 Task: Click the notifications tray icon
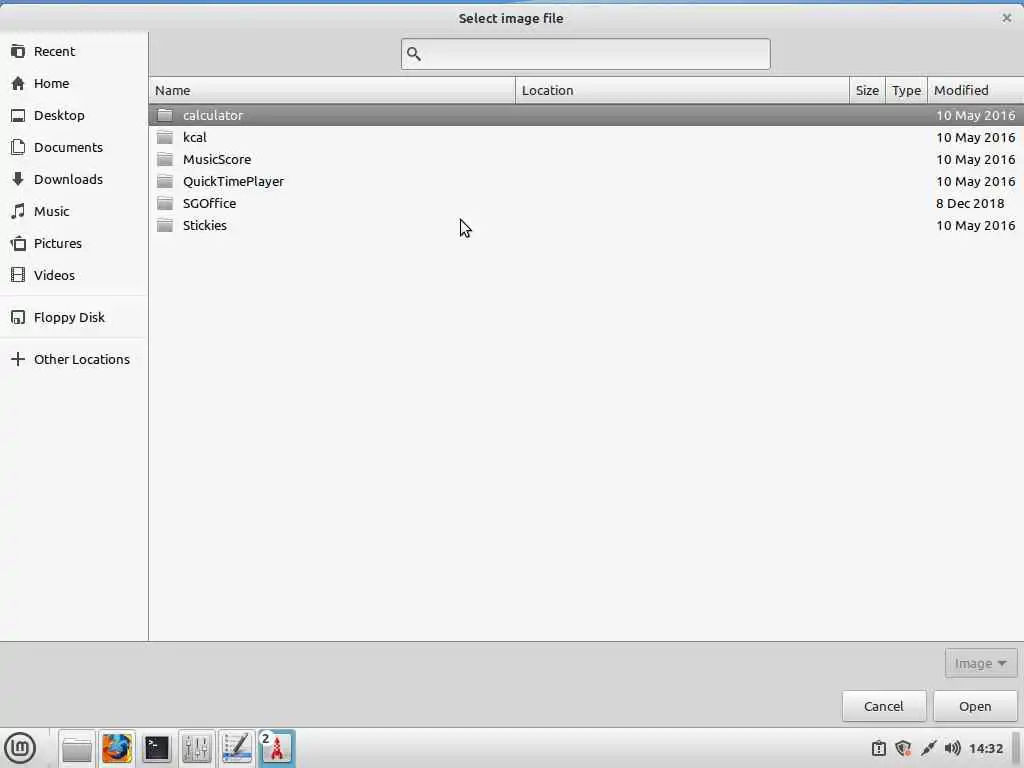[x=879, y=748]
